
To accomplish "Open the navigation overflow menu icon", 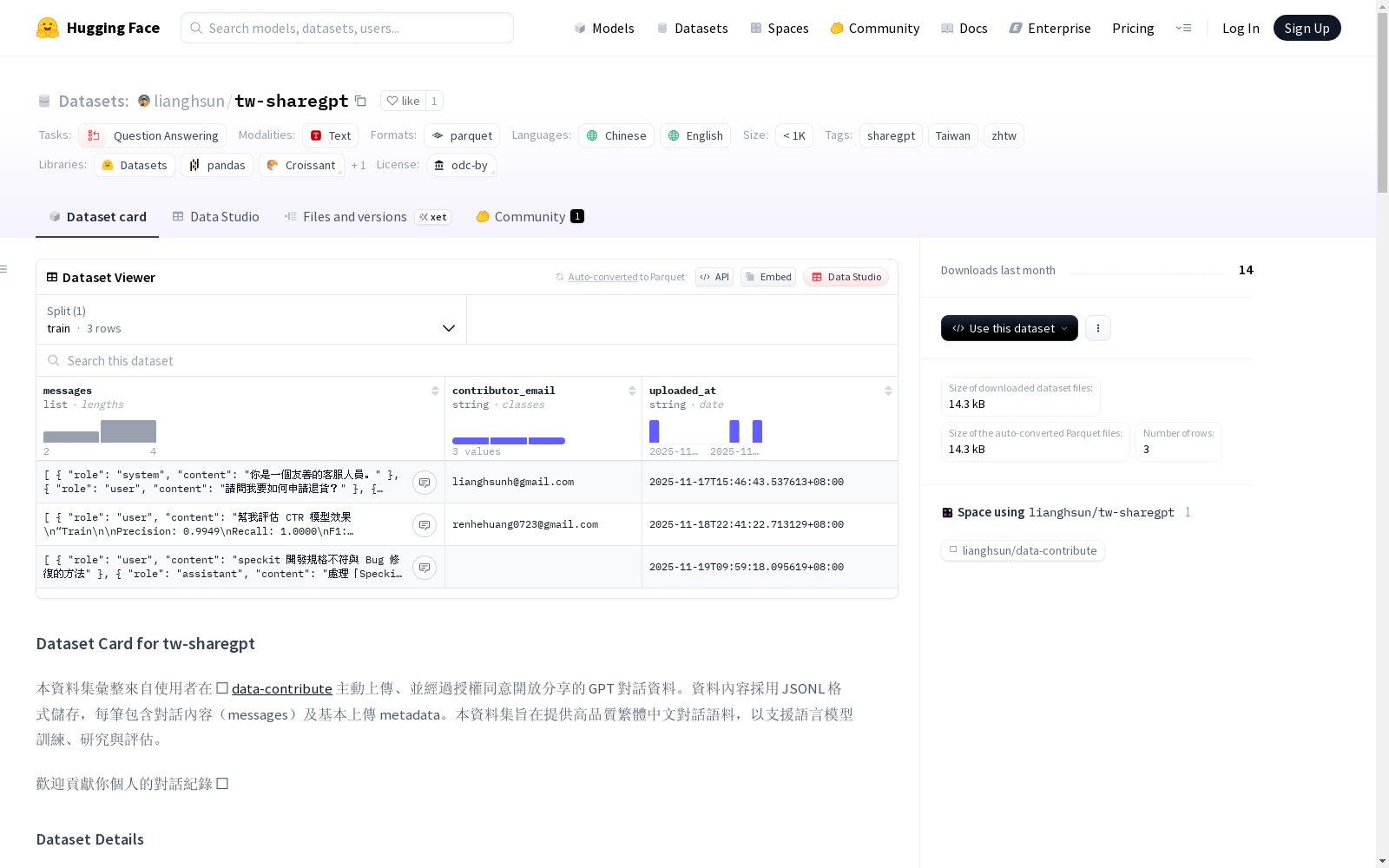I will (x=1183, y=28).
